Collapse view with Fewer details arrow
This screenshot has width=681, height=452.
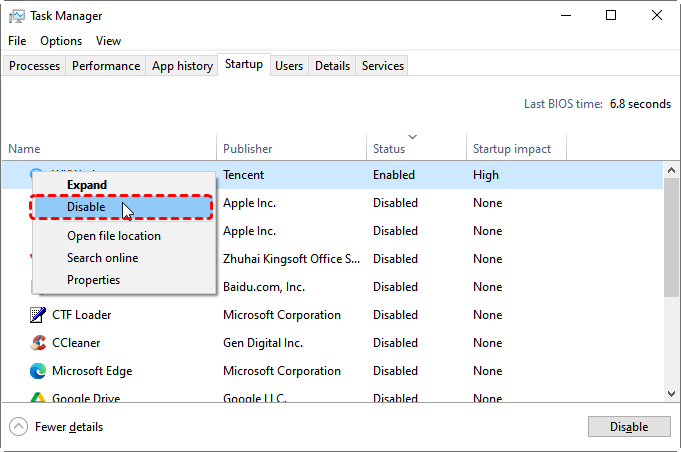[x=19, y=427]
